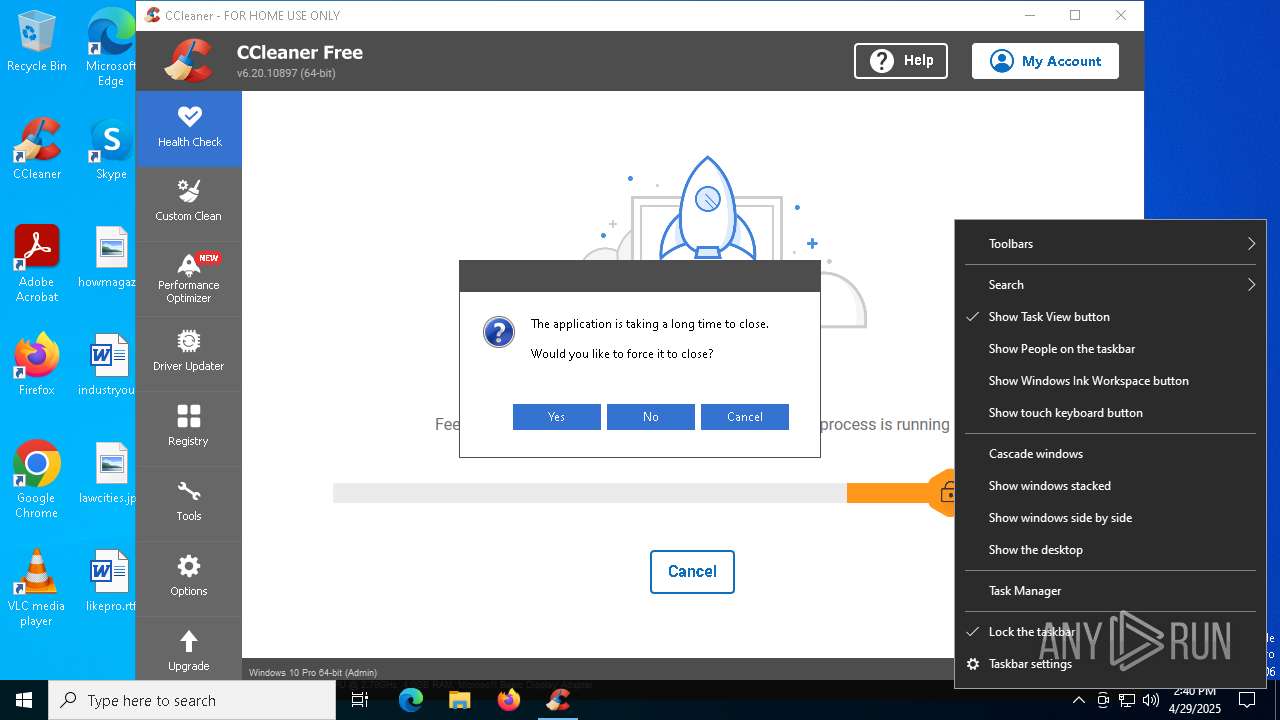Click No in the close dialog
This screenshot has width=1280, height=720.
[x=650, y=417]
